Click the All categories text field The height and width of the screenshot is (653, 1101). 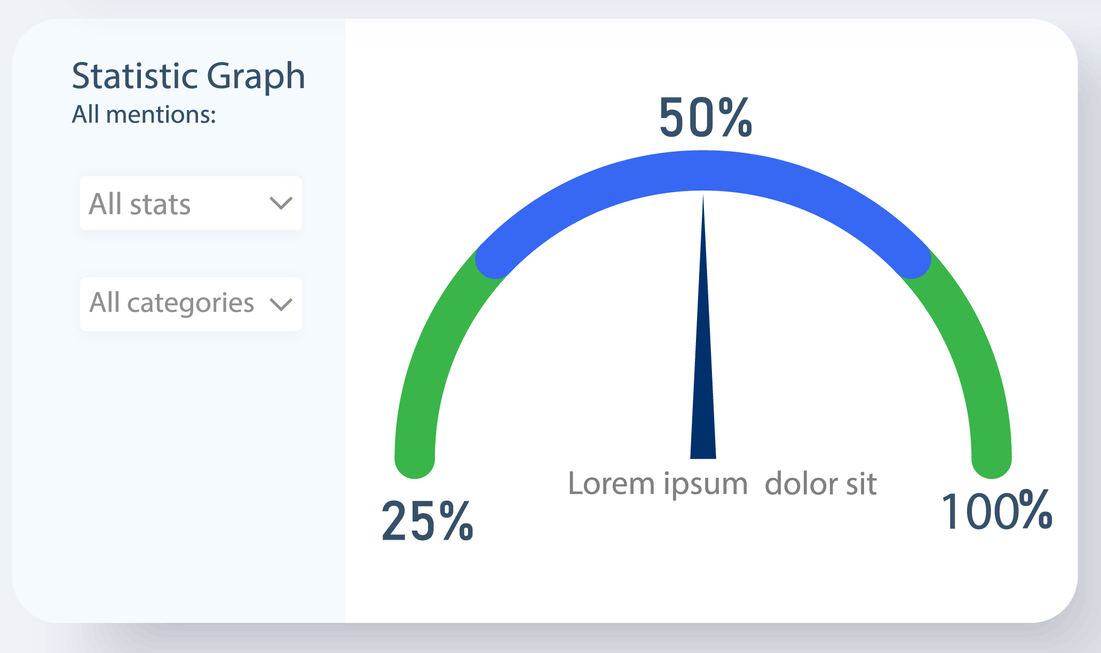coord(171,303)
